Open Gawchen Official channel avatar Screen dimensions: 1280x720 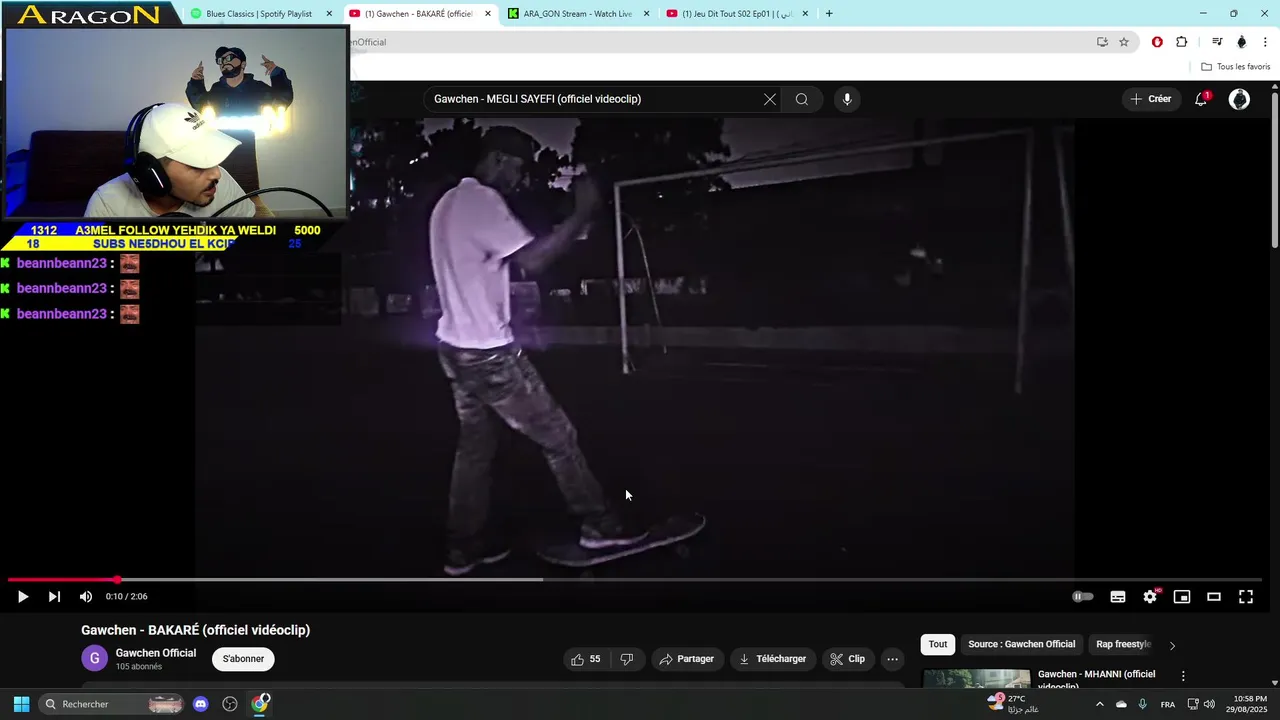click(x=94, y=658)
